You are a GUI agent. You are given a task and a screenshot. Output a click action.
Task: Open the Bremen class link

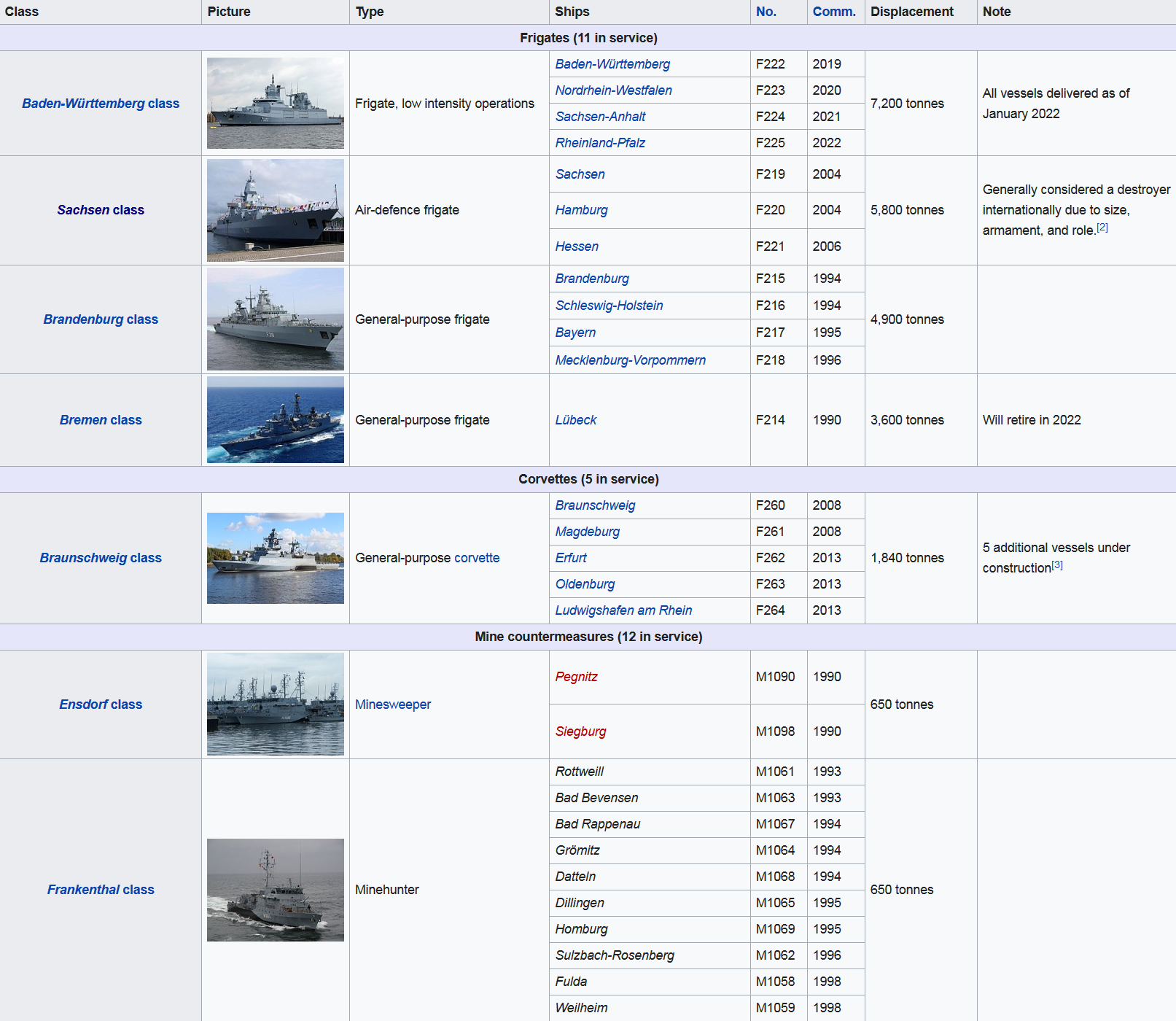pos(101,420)
